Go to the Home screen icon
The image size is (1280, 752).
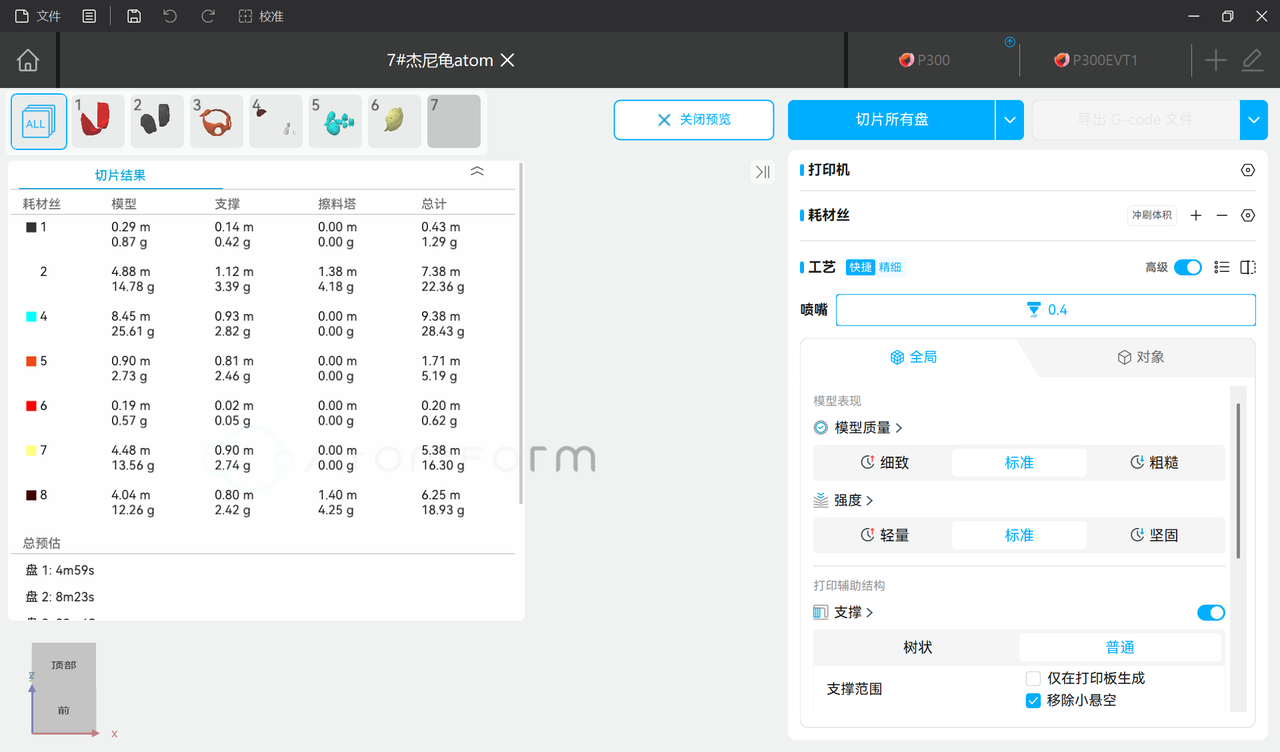coord(28,60)
